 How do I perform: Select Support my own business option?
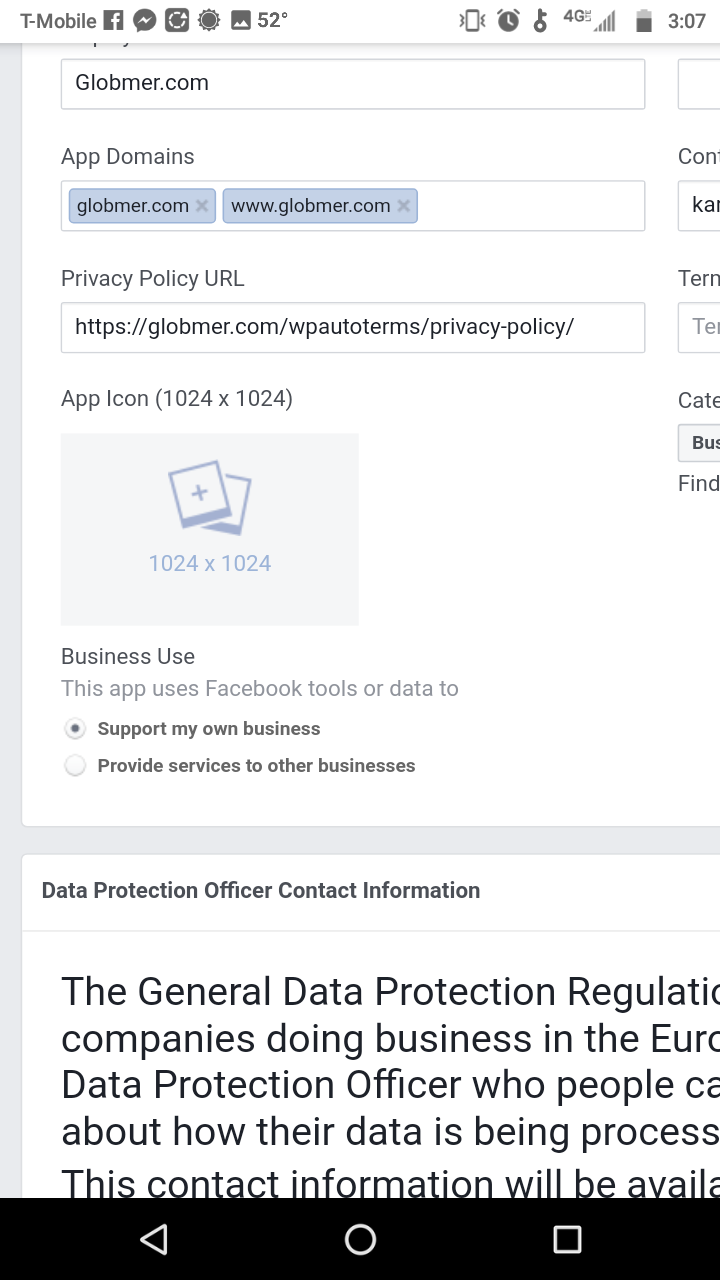[x=75, y=729]
